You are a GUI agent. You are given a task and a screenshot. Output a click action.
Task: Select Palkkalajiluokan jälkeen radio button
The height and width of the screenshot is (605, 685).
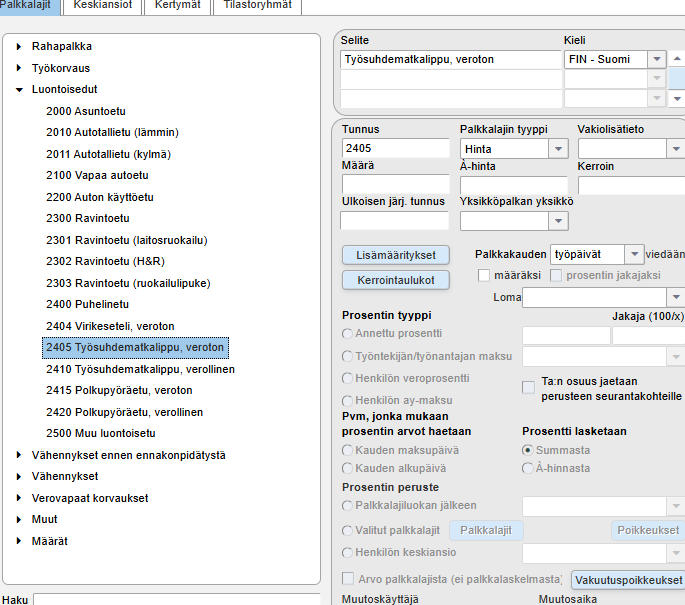(347, 506)
